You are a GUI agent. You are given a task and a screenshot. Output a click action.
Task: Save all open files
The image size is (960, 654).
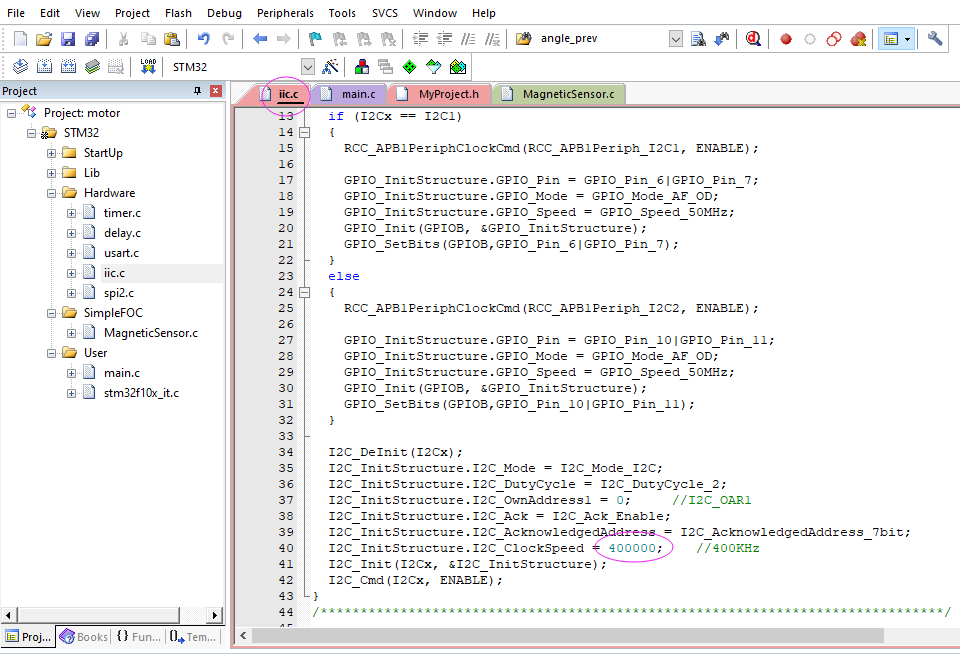point(91,38)
